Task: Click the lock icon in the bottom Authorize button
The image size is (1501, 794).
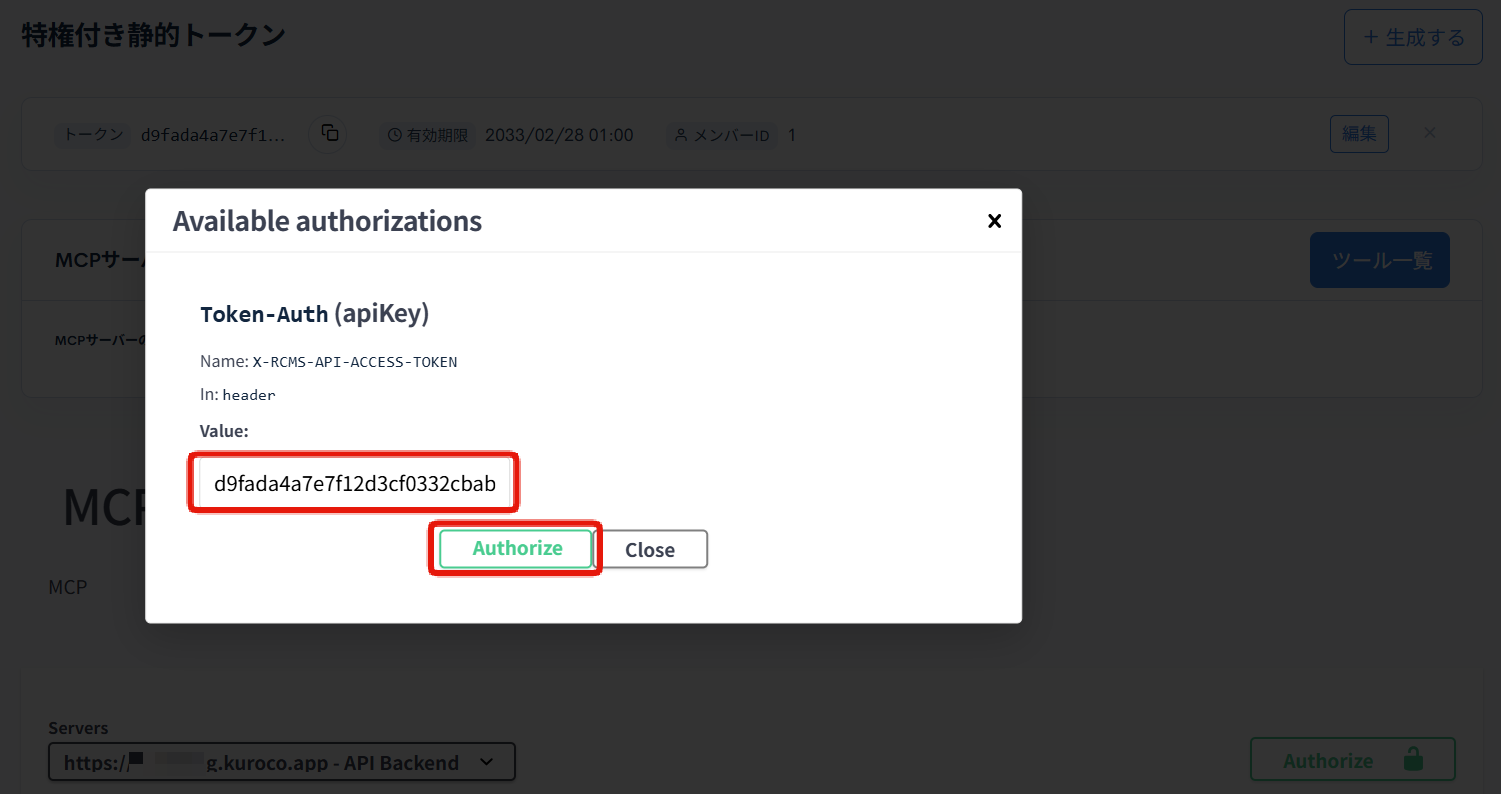Action: [x=1411, y=760]
